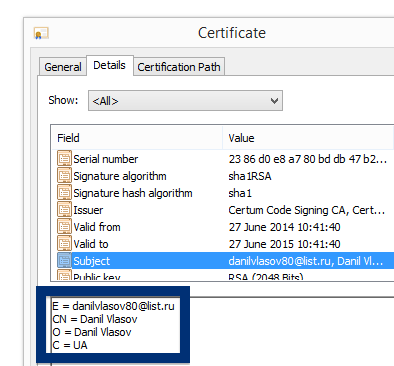The width and height of the screenshot is (394, 366).
Task: Click the sha1 hash algorithm value
Action: pyautogui.click(x=240, y=193)
